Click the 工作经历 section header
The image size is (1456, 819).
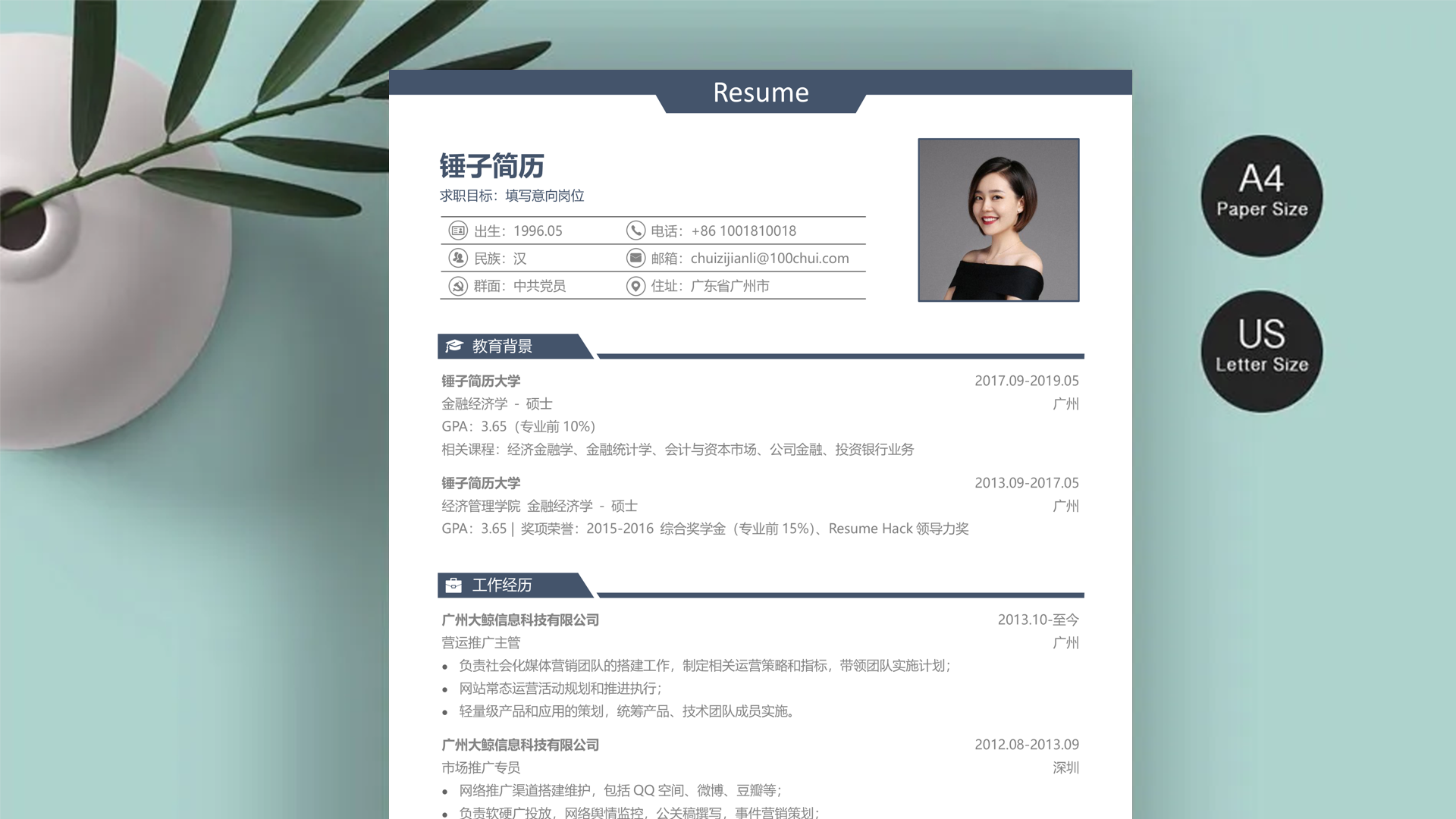pos(516,585)
